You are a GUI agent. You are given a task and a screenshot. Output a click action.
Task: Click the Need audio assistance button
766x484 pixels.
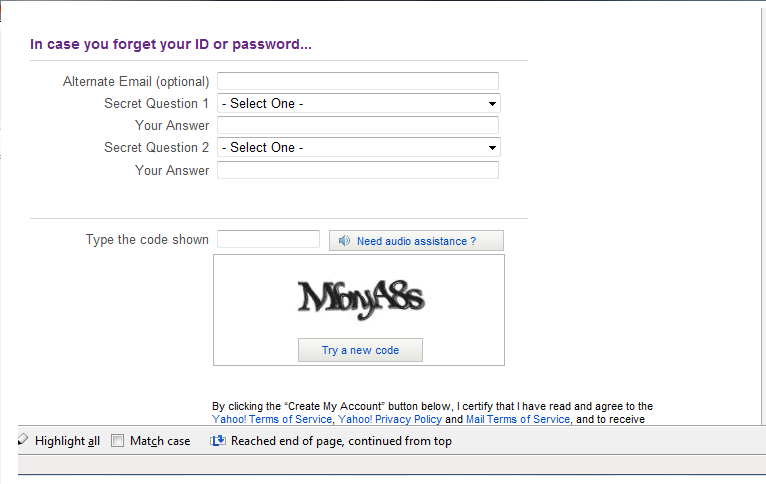click(416, 241)
